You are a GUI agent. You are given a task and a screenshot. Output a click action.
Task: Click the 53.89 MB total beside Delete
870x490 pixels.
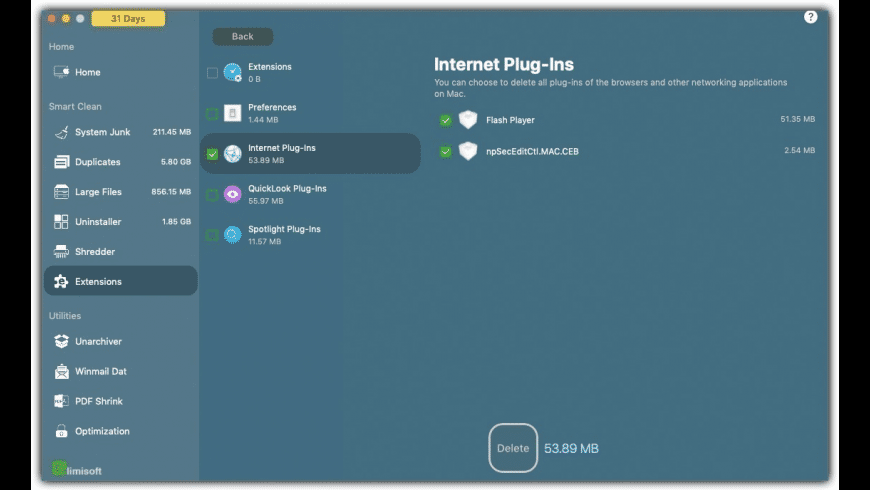pyautogui.click(x=571, y=448)
